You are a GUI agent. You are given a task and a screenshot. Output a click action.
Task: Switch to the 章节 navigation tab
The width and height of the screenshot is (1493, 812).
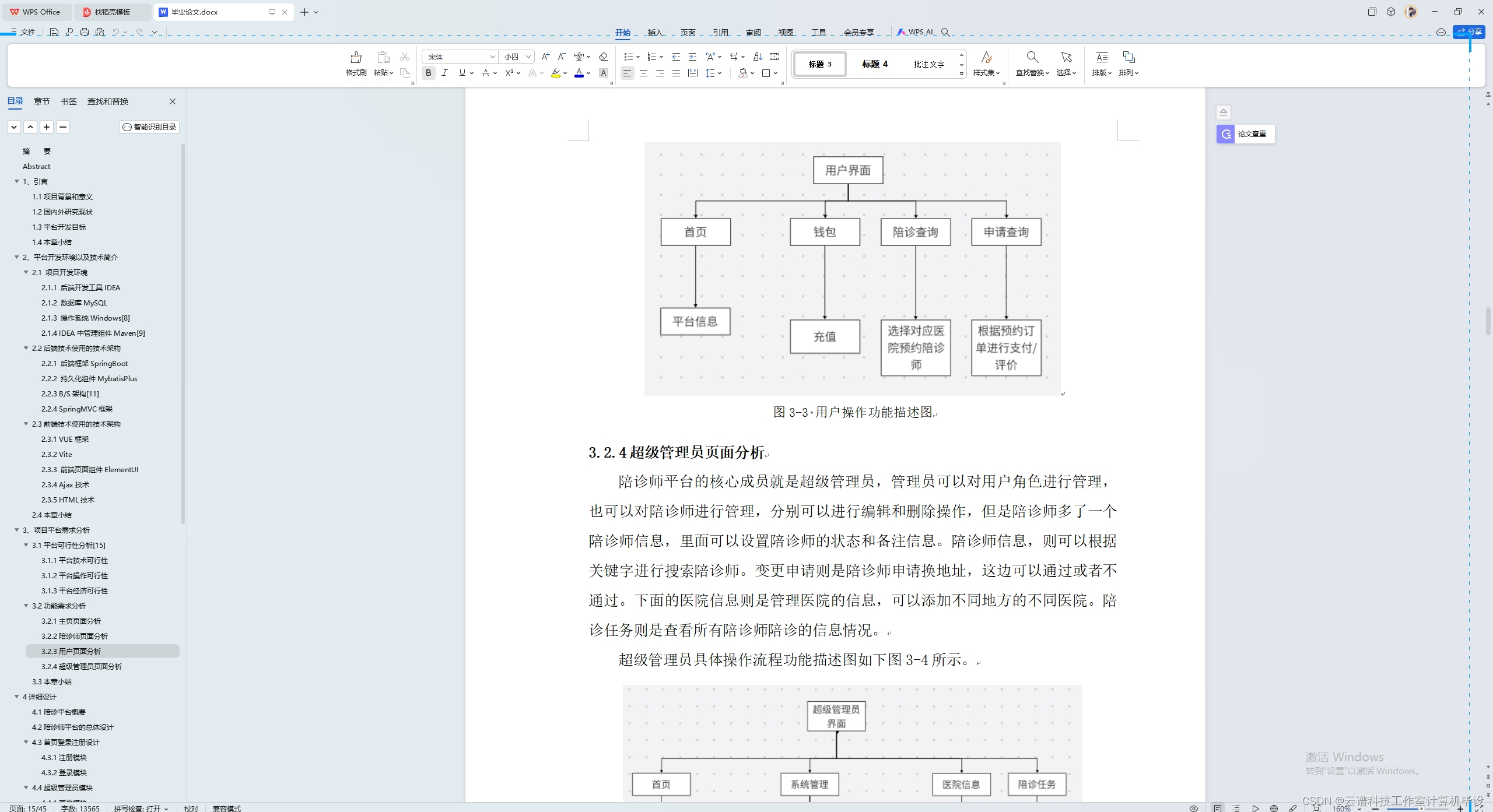[41, 101]
